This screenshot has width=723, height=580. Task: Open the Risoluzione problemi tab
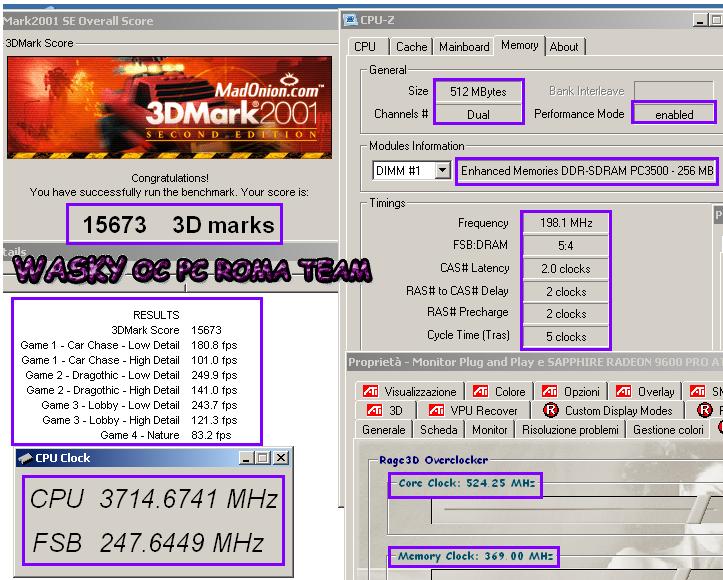point(570,430)
